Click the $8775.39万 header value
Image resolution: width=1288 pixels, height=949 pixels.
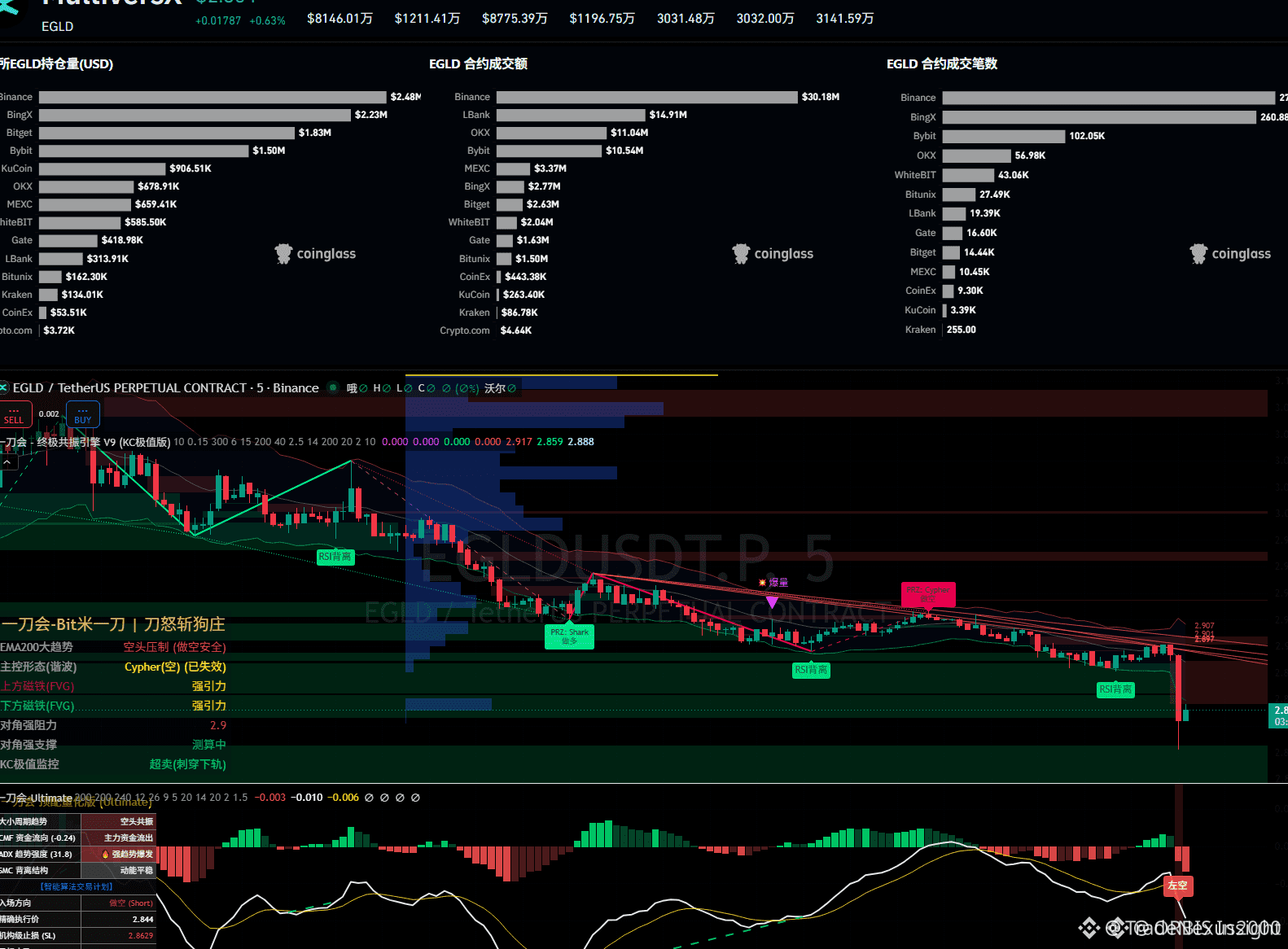click(x=515, y=18)
